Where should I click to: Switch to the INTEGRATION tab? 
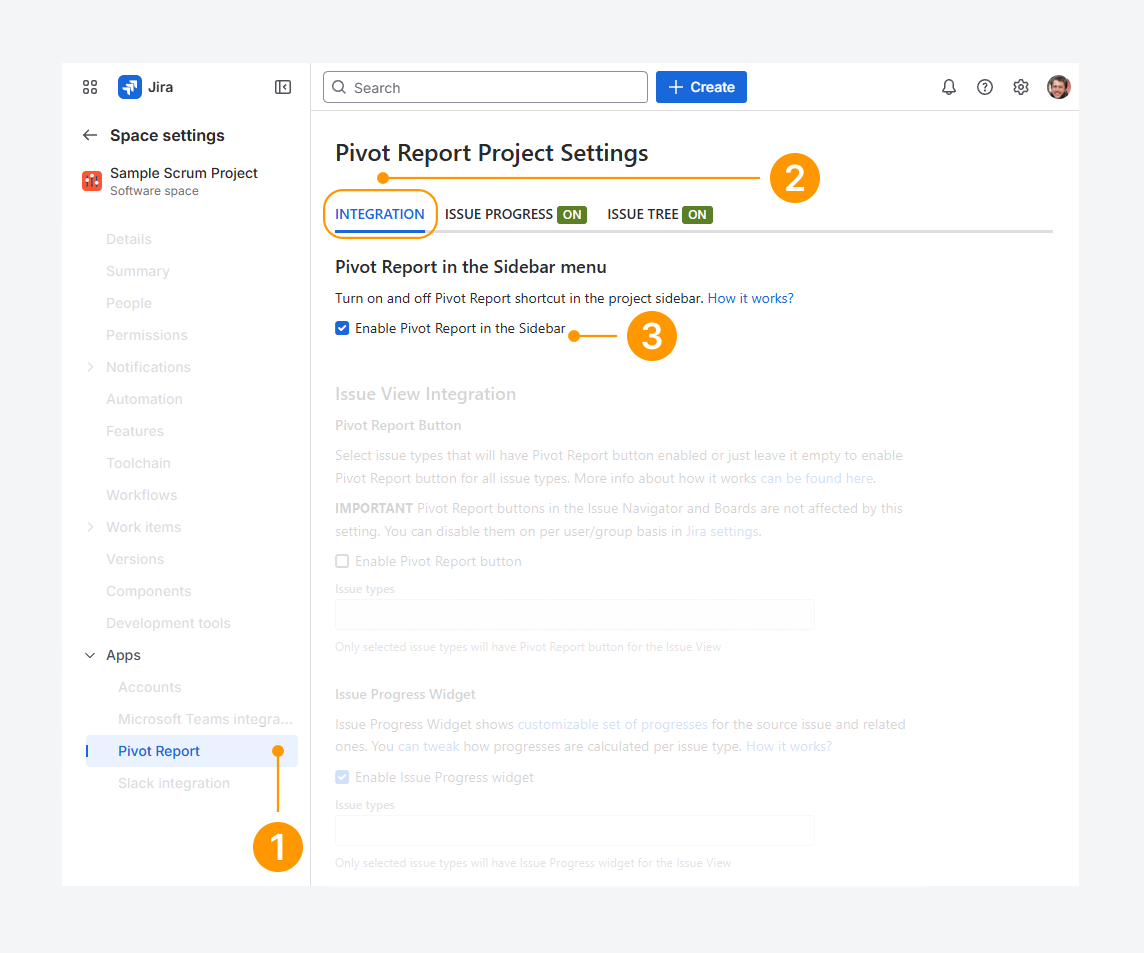click(379, 215)
